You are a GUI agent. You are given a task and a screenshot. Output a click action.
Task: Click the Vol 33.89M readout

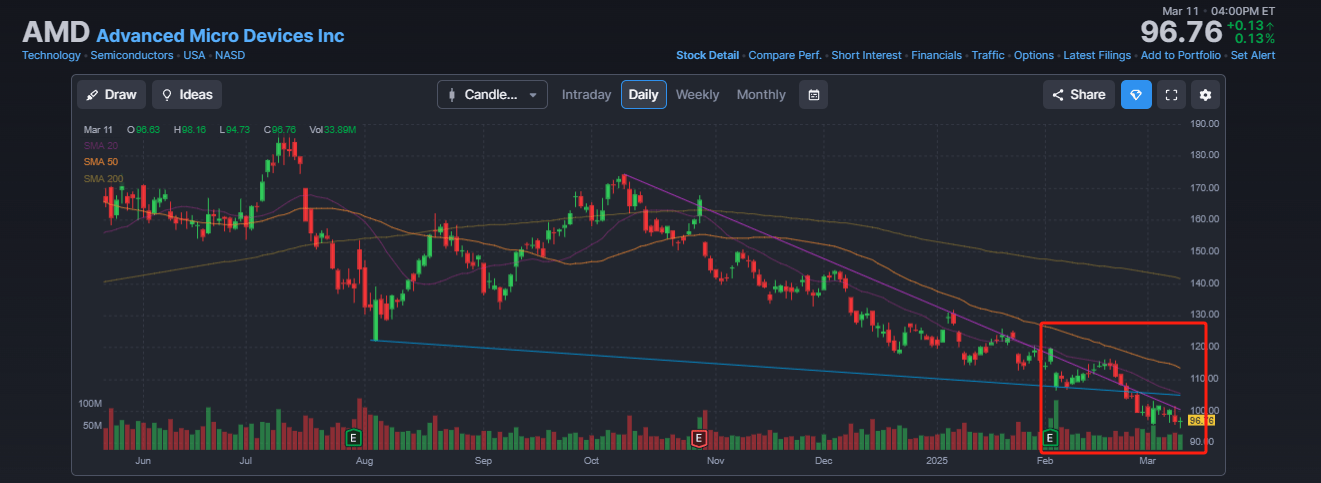[x=333, y=130]
